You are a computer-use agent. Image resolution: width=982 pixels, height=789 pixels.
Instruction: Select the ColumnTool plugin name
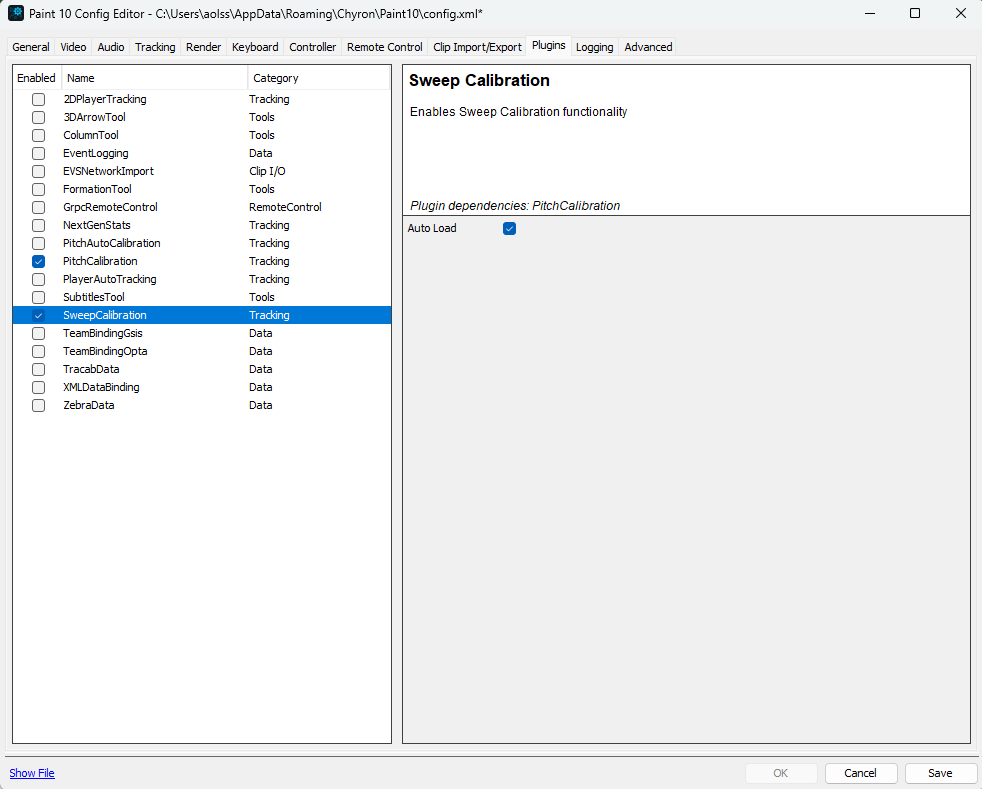[91, 135]
